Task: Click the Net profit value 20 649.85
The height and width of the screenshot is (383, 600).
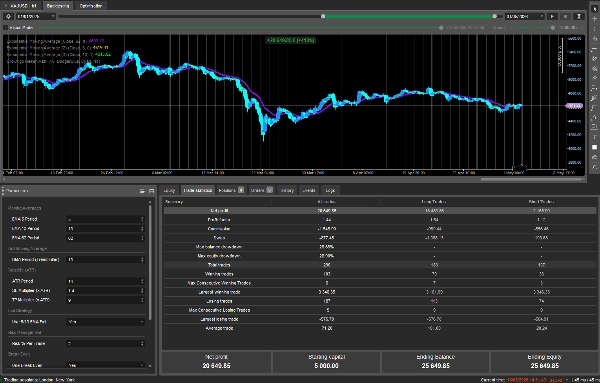Action: pos(216,366)
